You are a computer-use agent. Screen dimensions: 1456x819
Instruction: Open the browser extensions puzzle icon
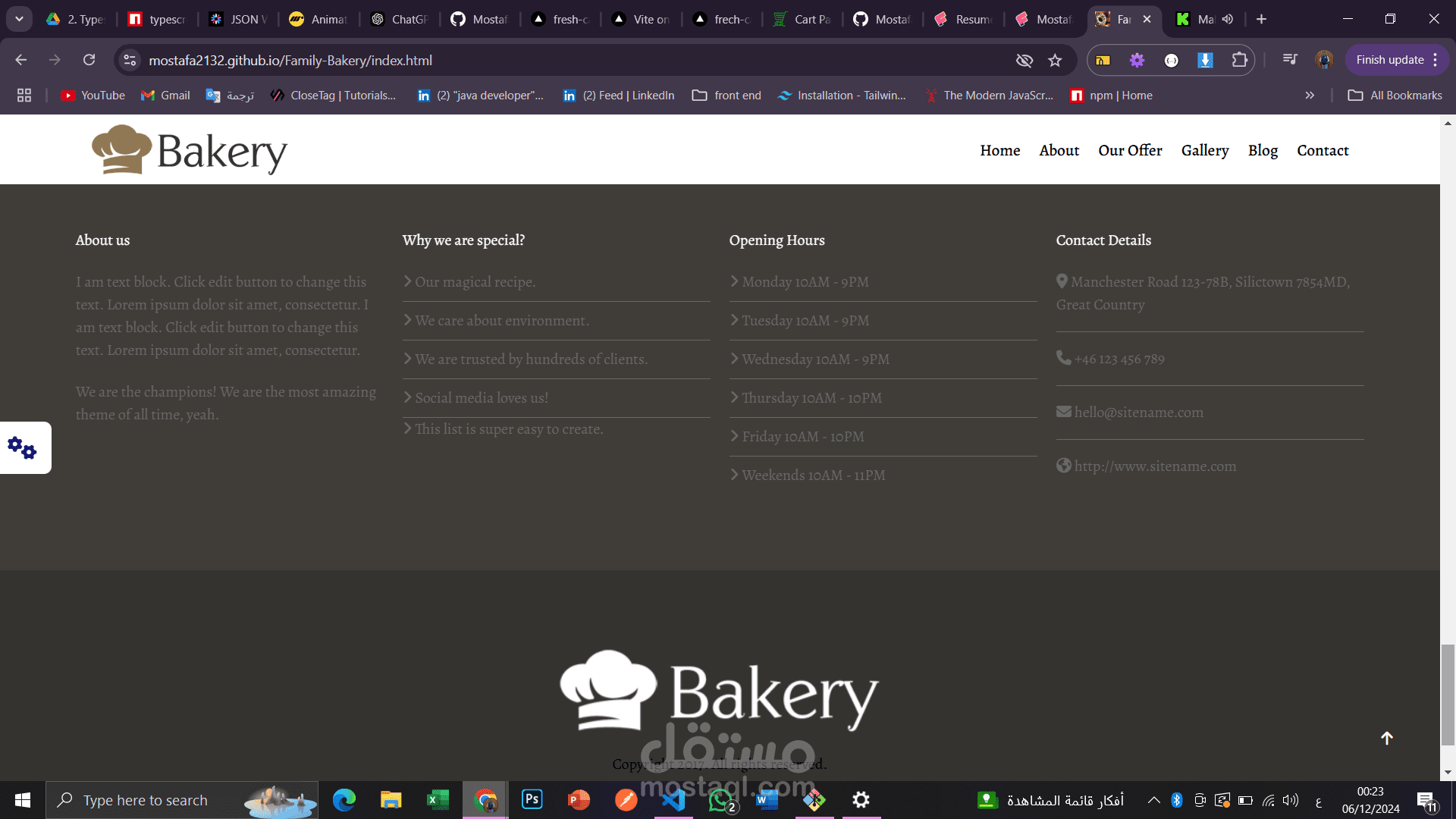click(x=1239, y=60)
